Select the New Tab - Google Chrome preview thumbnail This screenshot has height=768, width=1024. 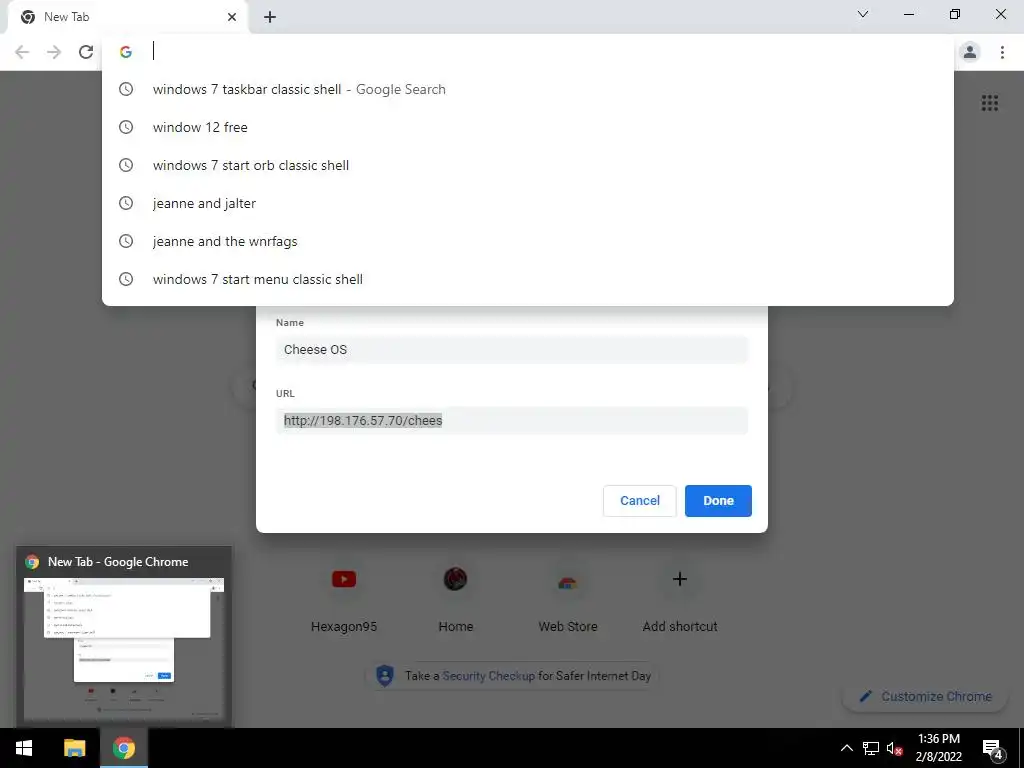click(x=124, y=650)
